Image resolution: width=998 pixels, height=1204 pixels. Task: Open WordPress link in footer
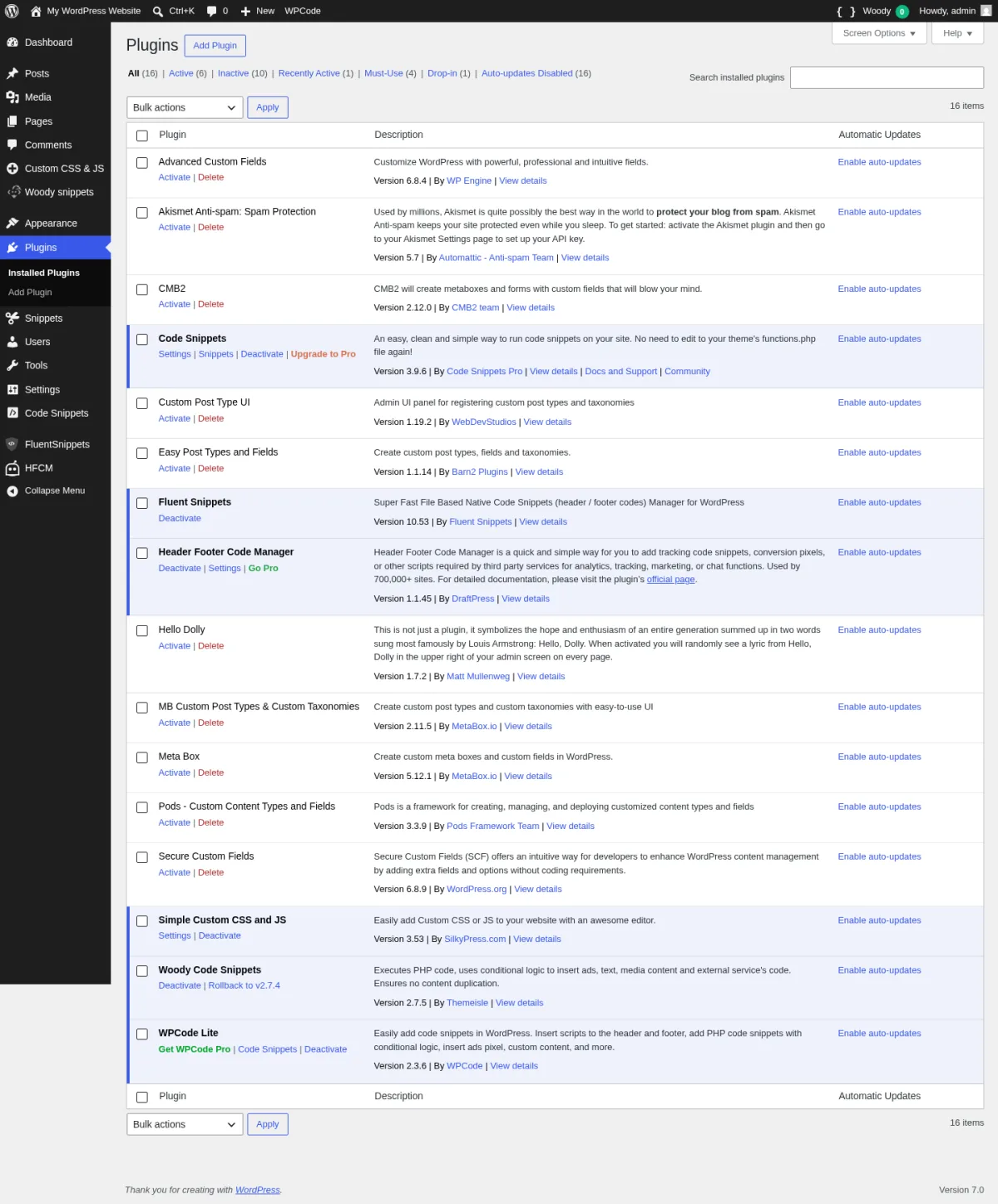point(258,1190)
